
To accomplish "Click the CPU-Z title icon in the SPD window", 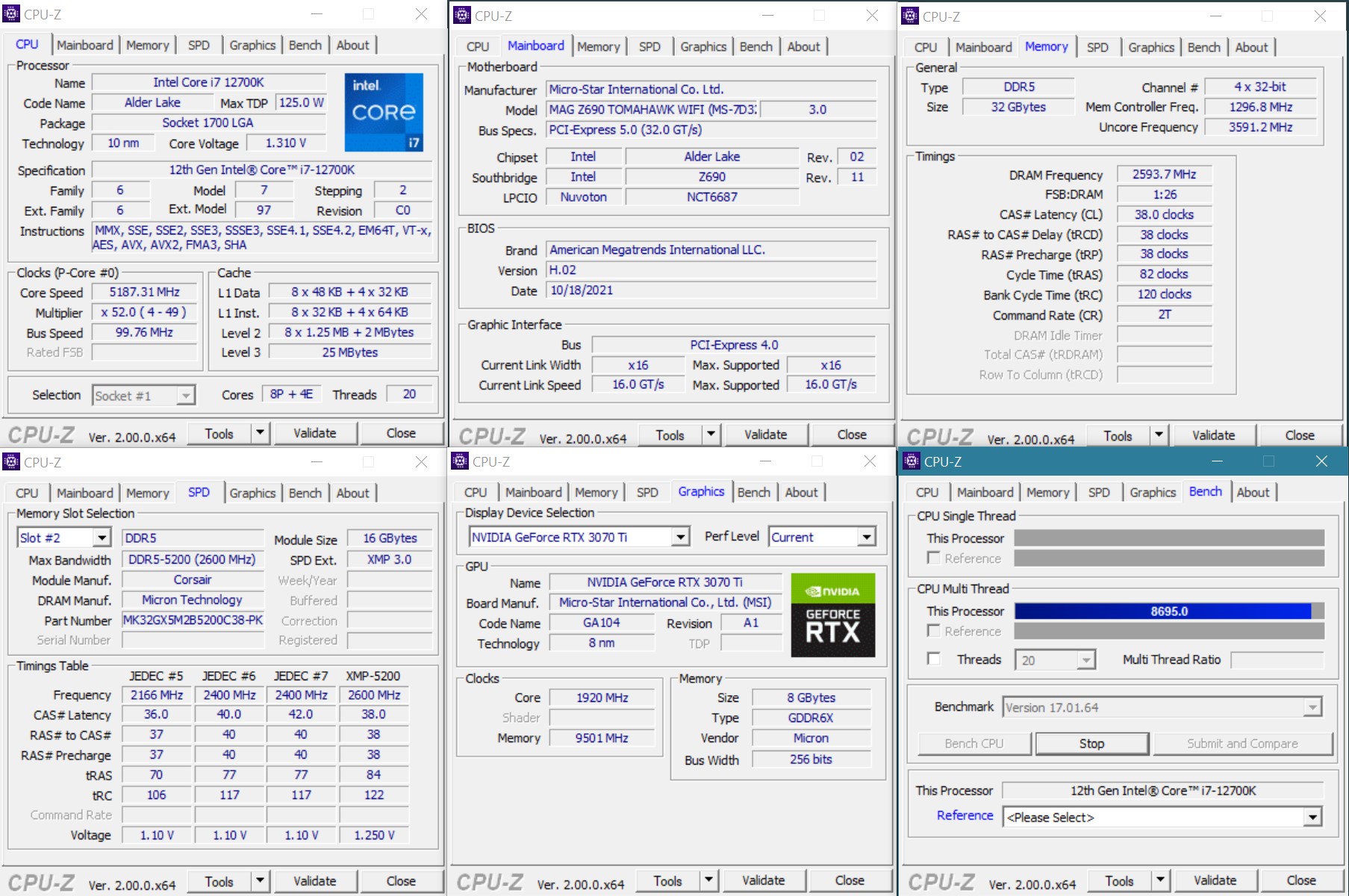I will pos(11,462).
